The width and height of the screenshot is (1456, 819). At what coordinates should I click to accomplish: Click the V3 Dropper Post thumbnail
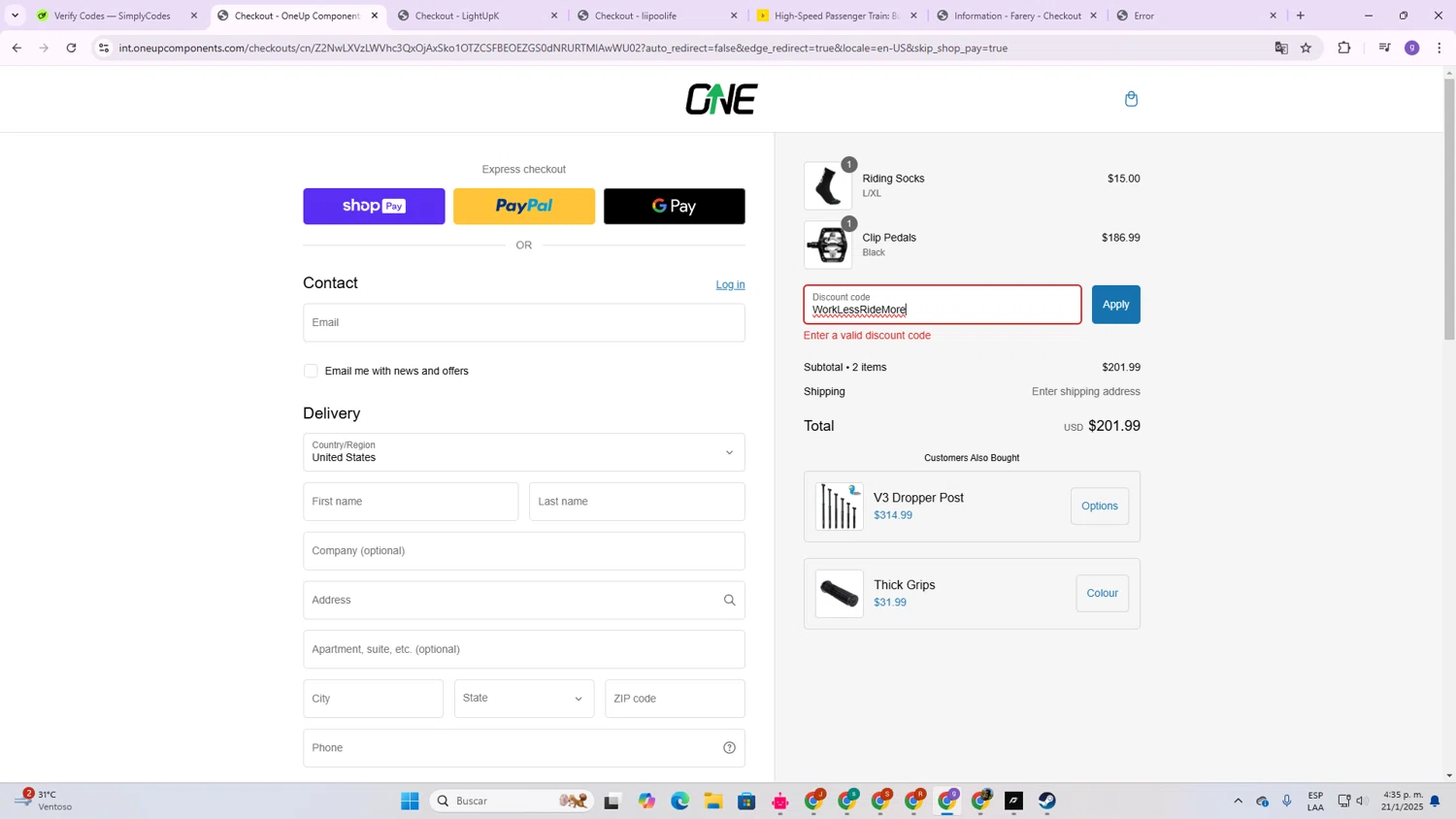pyautogui.click(x=839, y=507)
